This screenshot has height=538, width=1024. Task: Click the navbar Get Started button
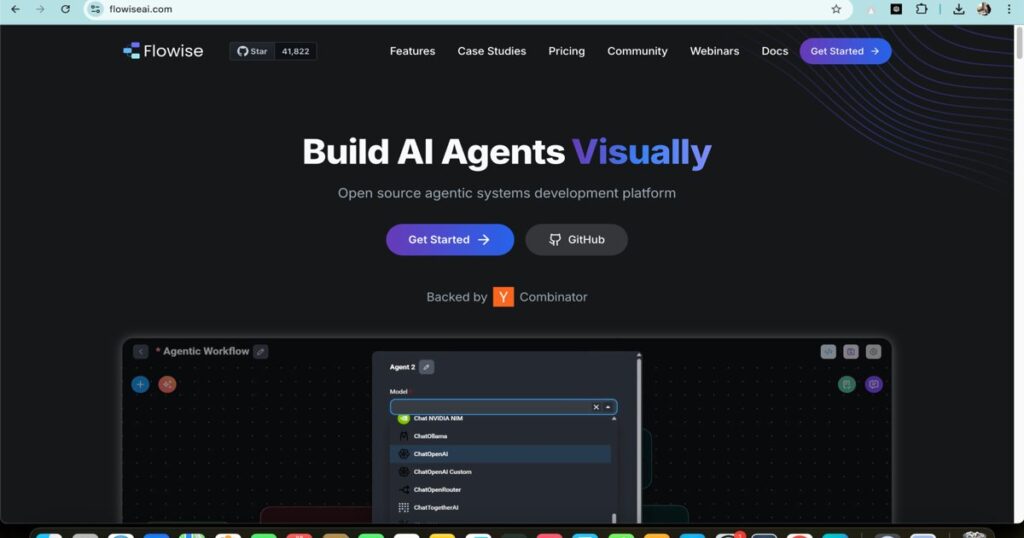coord(845,51)
